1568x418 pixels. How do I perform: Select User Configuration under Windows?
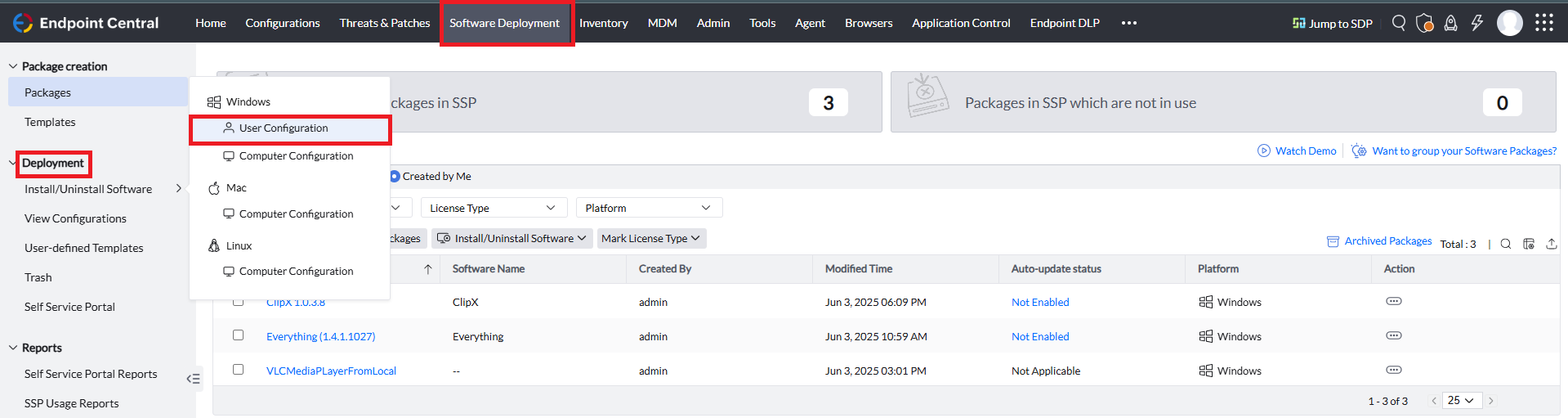pyautogui.click(x=284, y=128)
